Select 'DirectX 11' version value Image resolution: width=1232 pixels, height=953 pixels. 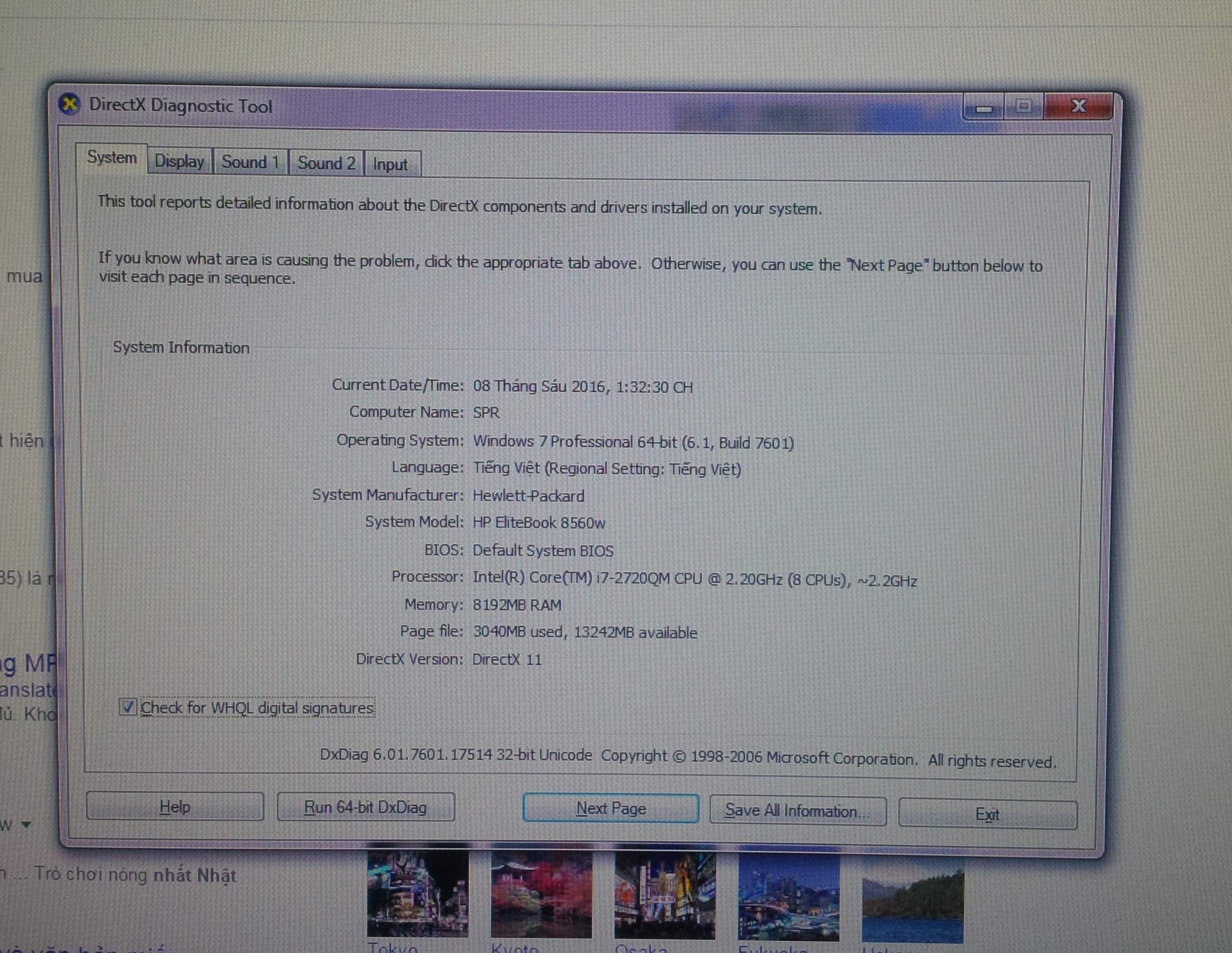point(507,659)
